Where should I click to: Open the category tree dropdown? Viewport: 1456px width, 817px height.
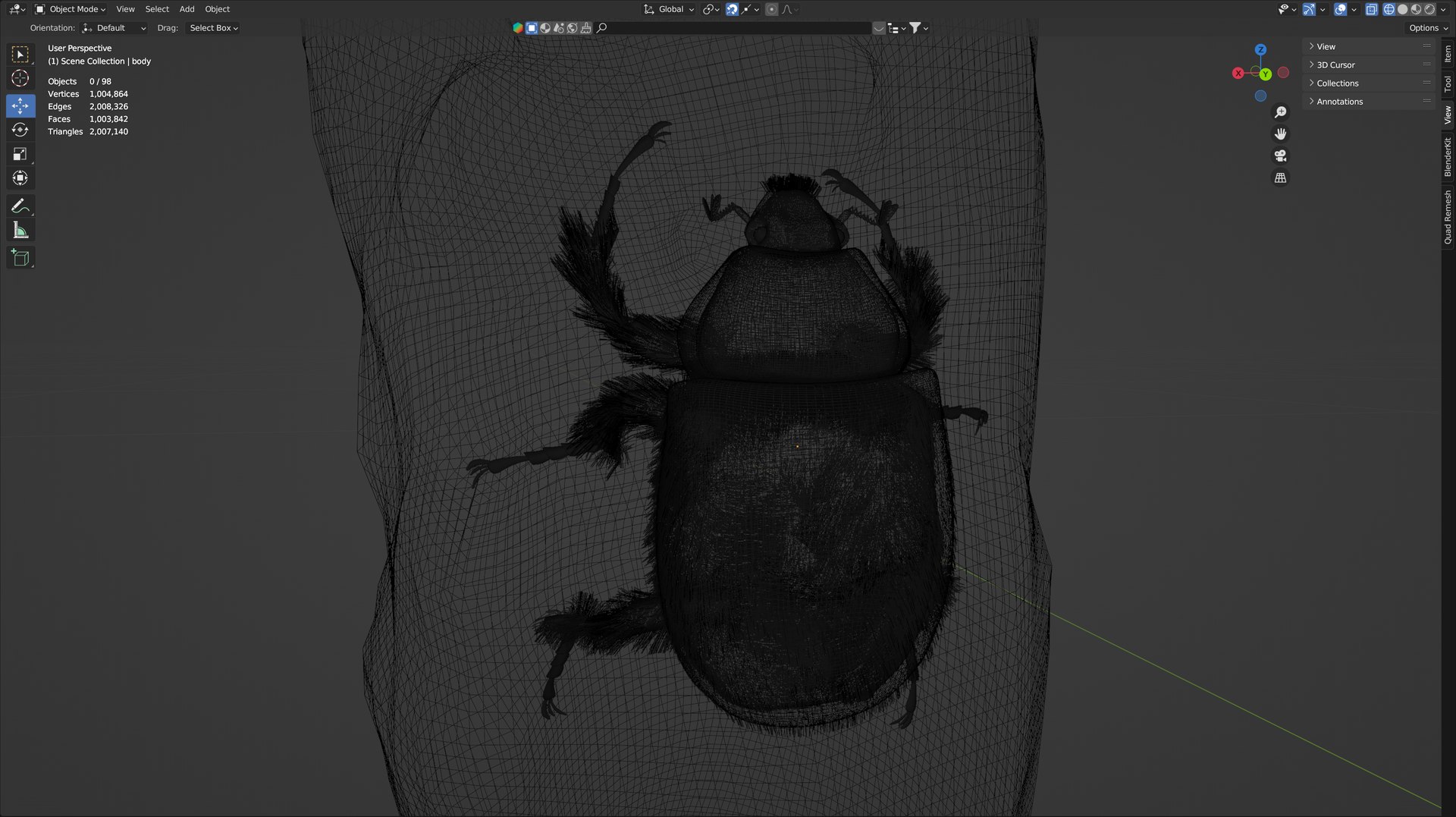click(x=897, y=28)
